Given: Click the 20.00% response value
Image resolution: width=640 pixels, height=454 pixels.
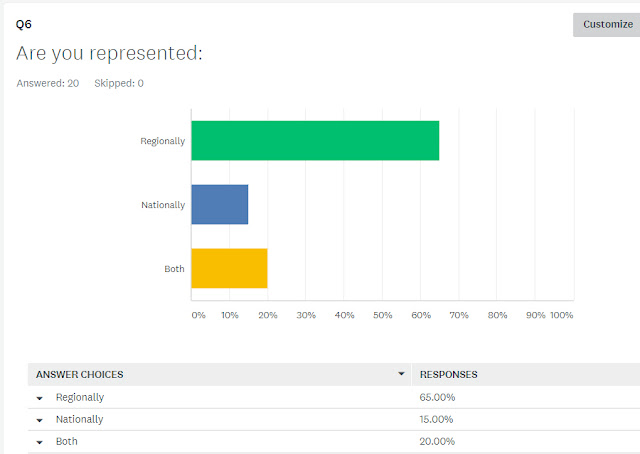Looking at the screenshot, I should (x=437, y=441).
